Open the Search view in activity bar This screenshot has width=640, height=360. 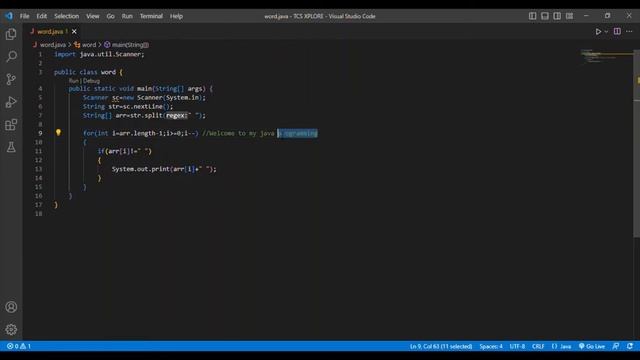tap(11, 56)
